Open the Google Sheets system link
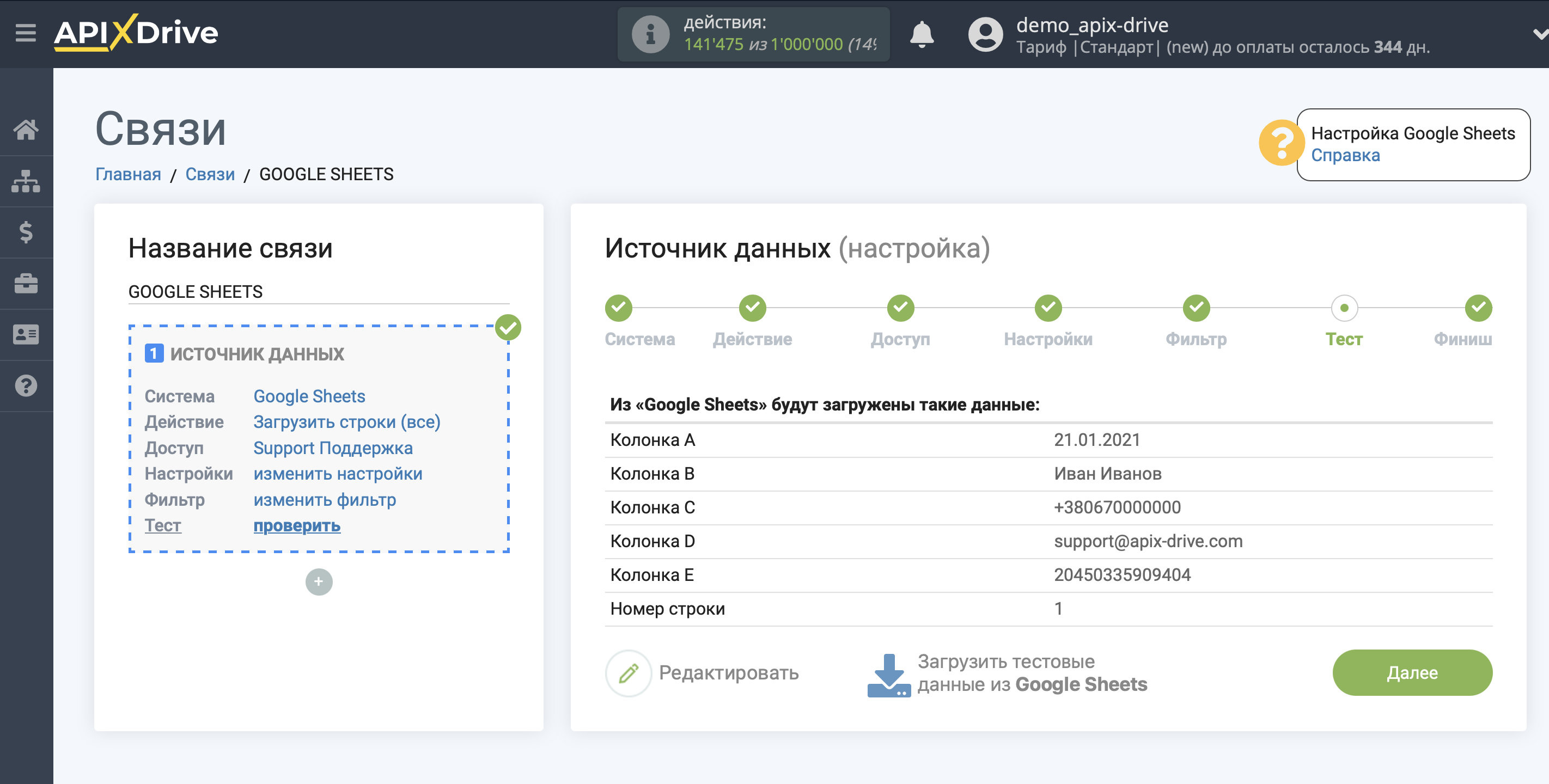Viewport: 1549px width, 784px height. [309, 396]
